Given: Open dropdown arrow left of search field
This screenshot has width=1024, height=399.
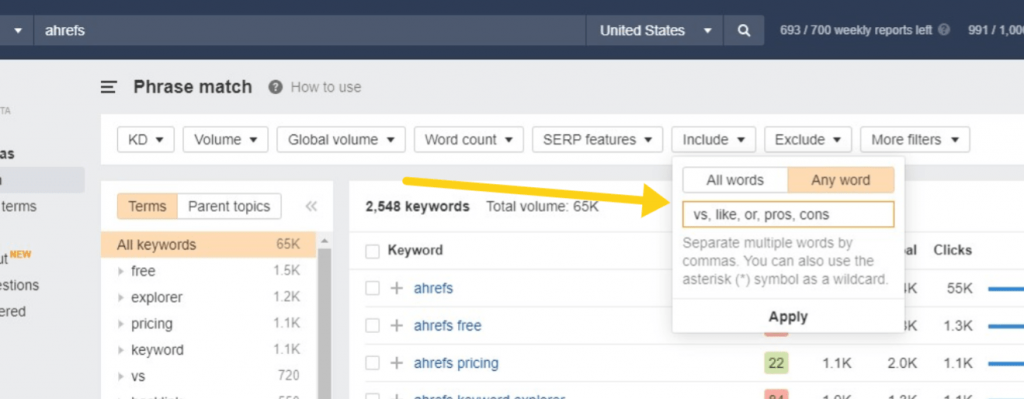Looking at the screenshot, I should (17, 31).
